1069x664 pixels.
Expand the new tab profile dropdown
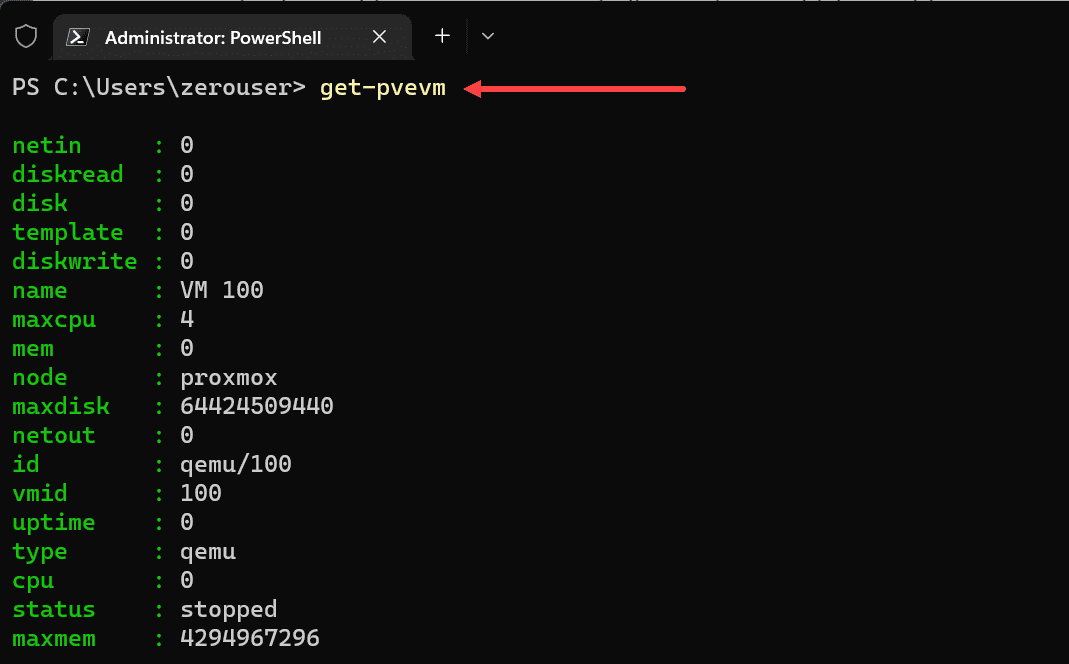488,37
